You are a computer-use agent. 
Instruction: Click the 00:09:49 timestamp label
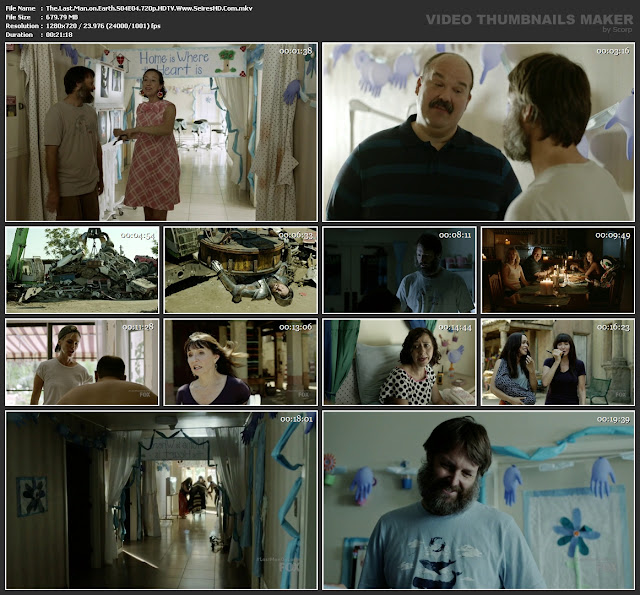click(x=612, y=235)
